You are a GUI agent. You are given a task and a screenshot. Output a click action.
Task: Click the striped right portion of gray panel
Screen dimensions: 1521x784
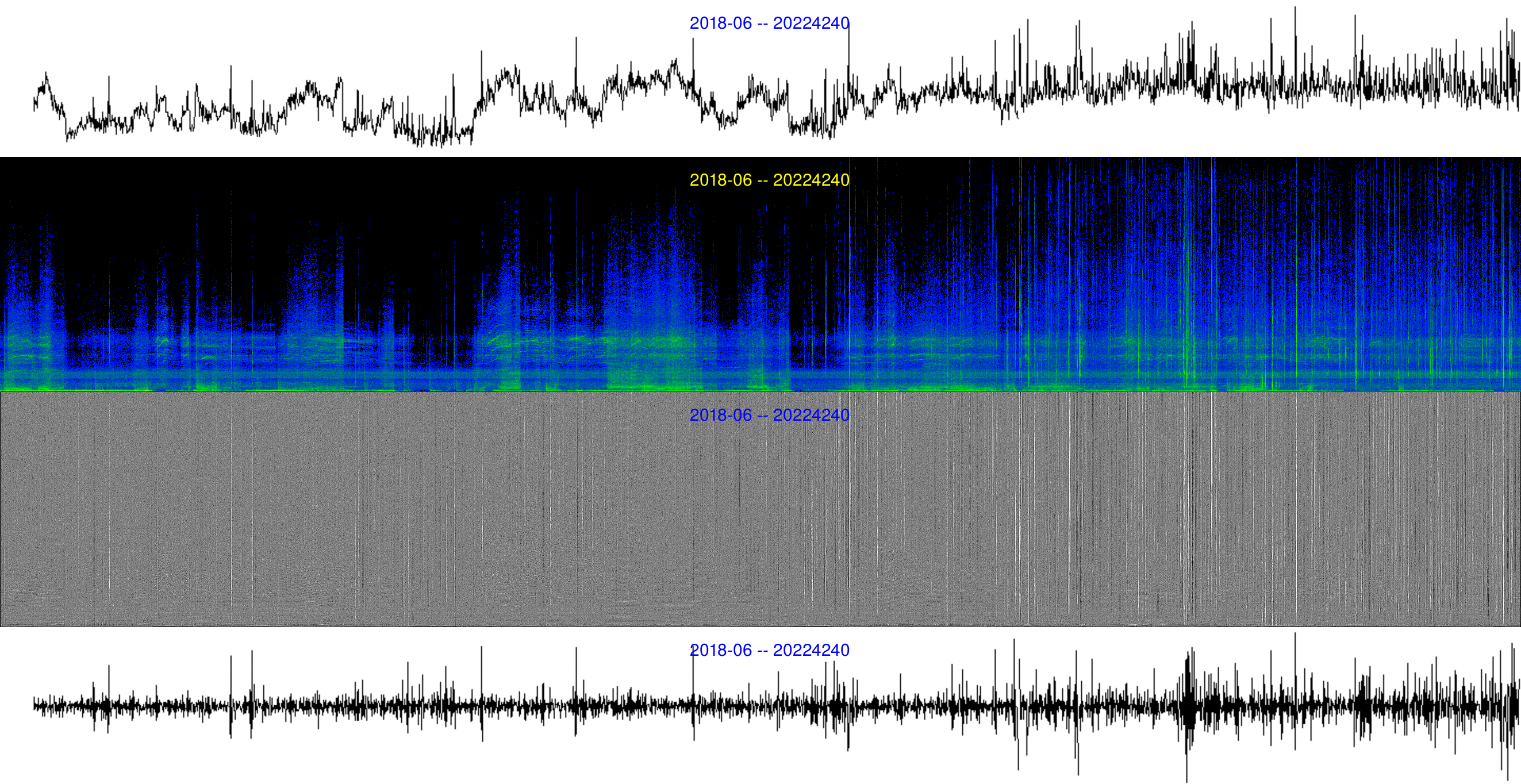pyautogui.click(x=1269, y=508)
